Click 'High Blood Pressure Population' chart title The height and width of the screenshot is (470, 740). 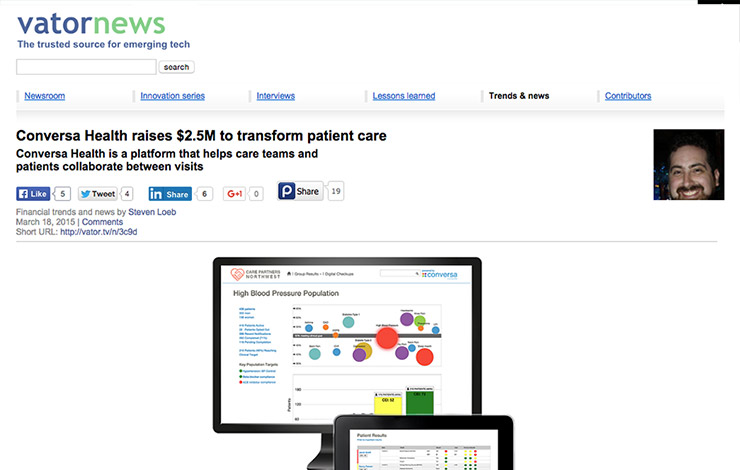tap(286, 294)
